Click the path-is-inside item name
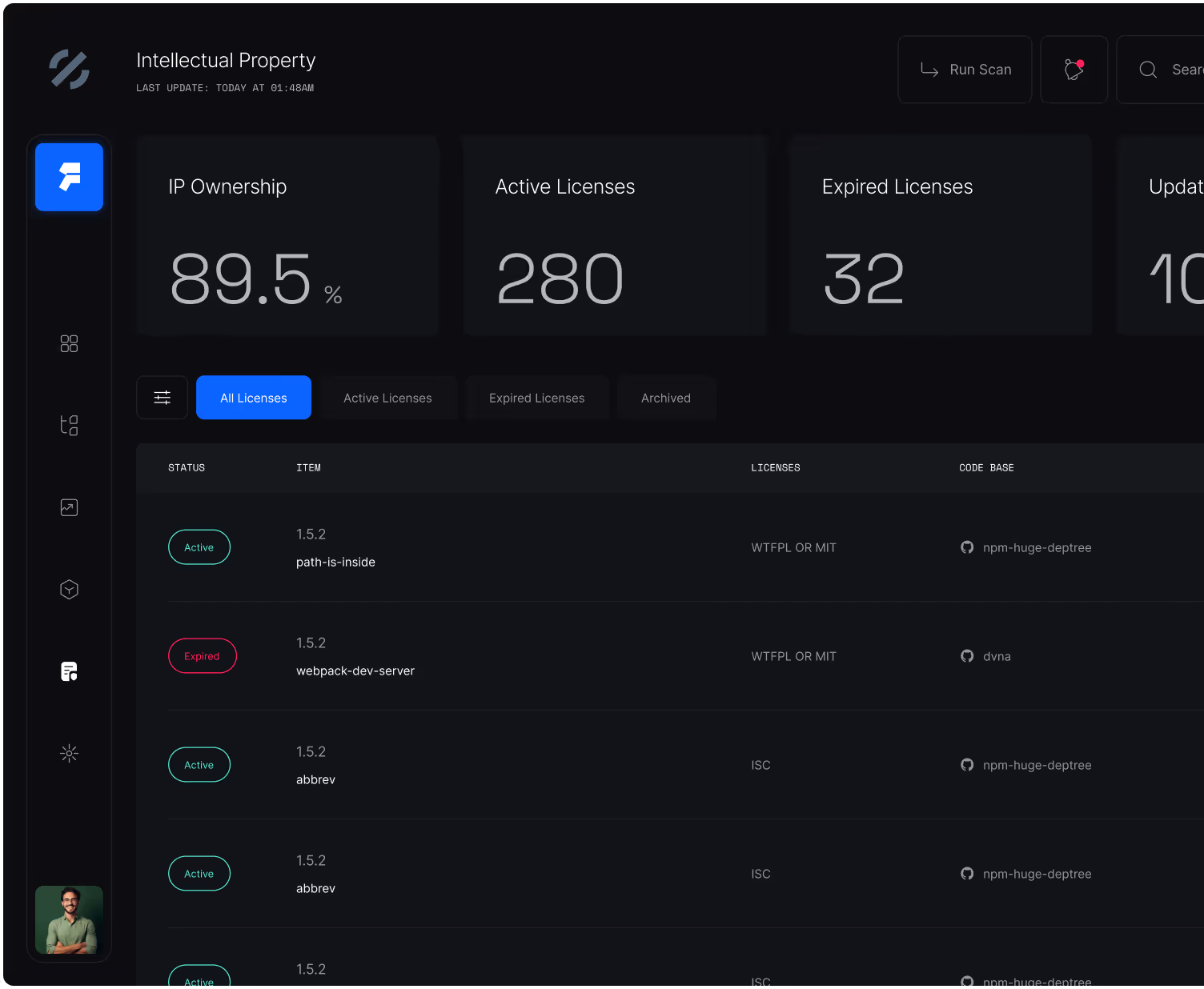The width and height of the screenshot is (1204, 989). point(335,563)
